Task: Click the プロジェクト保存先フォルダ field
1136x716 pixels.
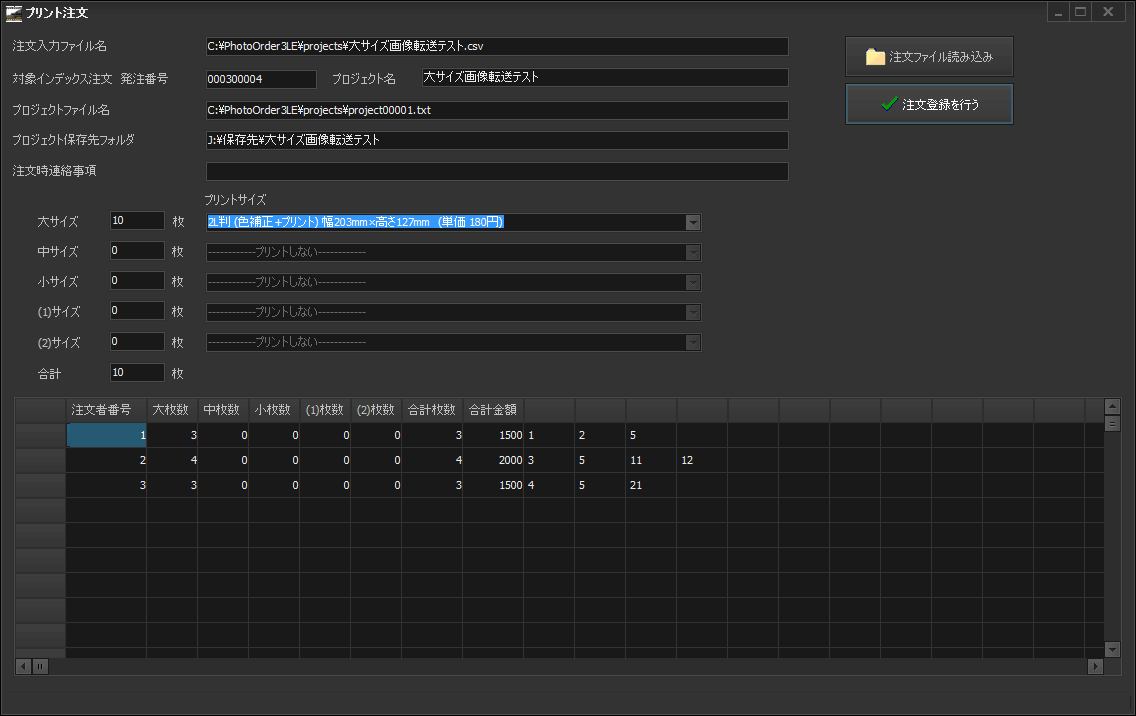Action: click(x=497, y=140)
